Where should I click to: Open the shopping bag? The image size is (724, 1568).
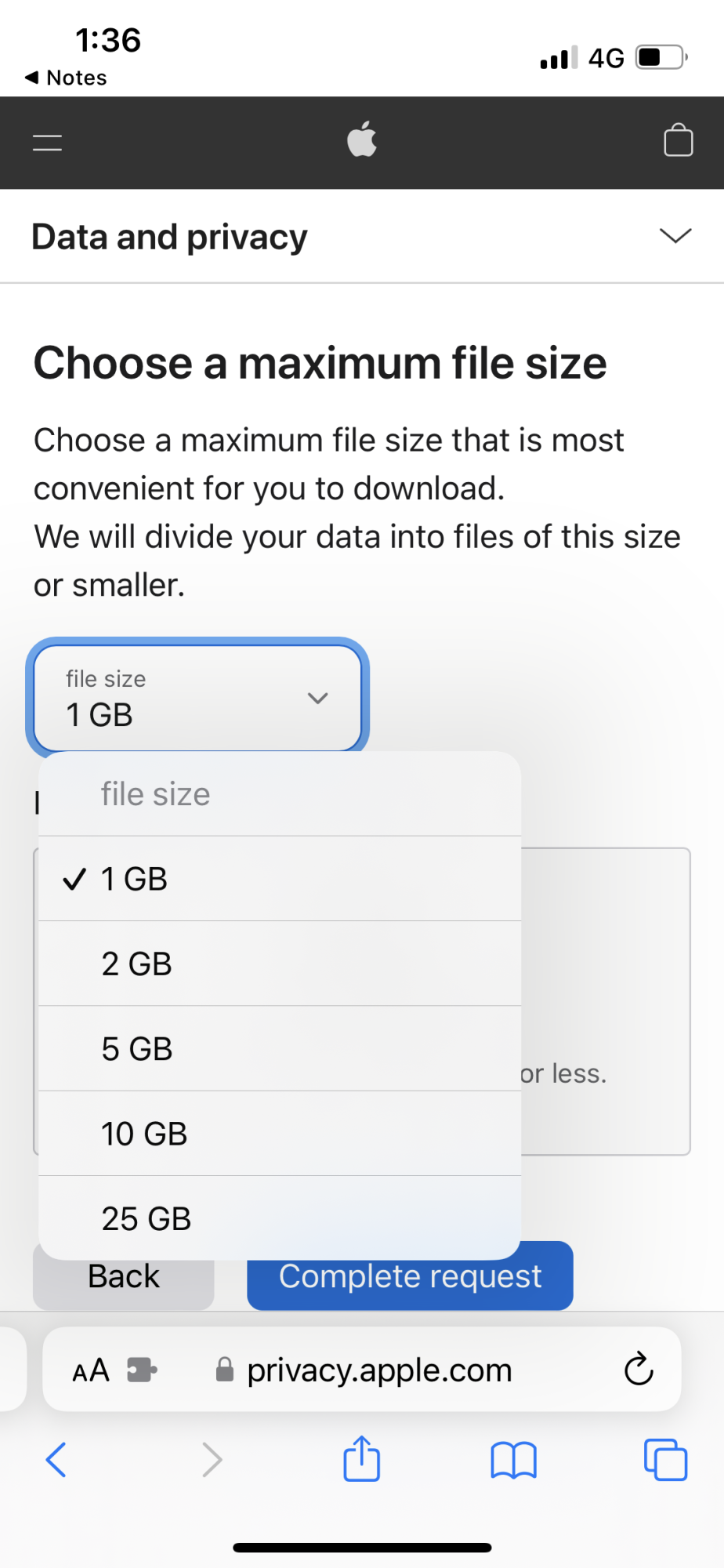[678, 141]
